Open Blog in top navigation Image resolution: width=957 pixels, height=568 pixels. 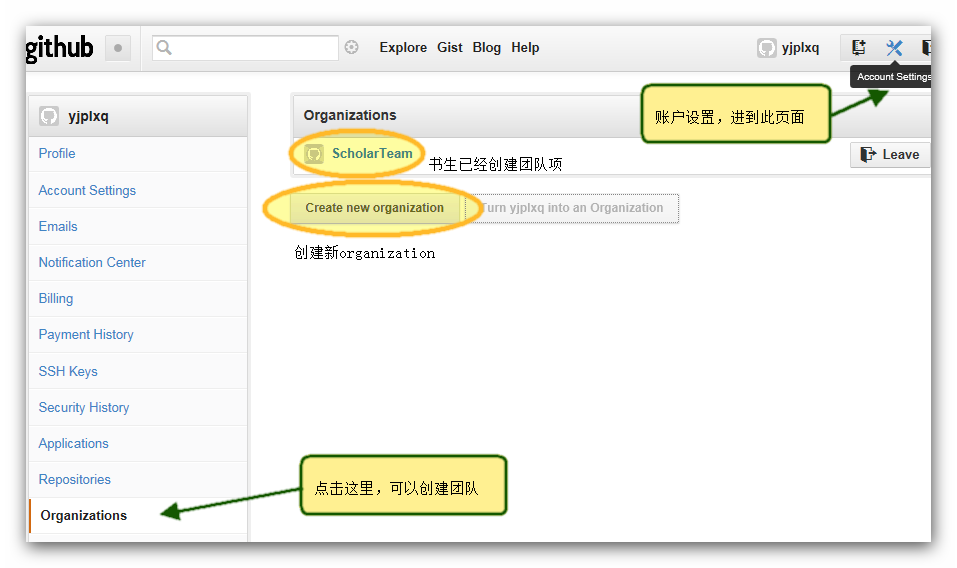click(486, 48)
